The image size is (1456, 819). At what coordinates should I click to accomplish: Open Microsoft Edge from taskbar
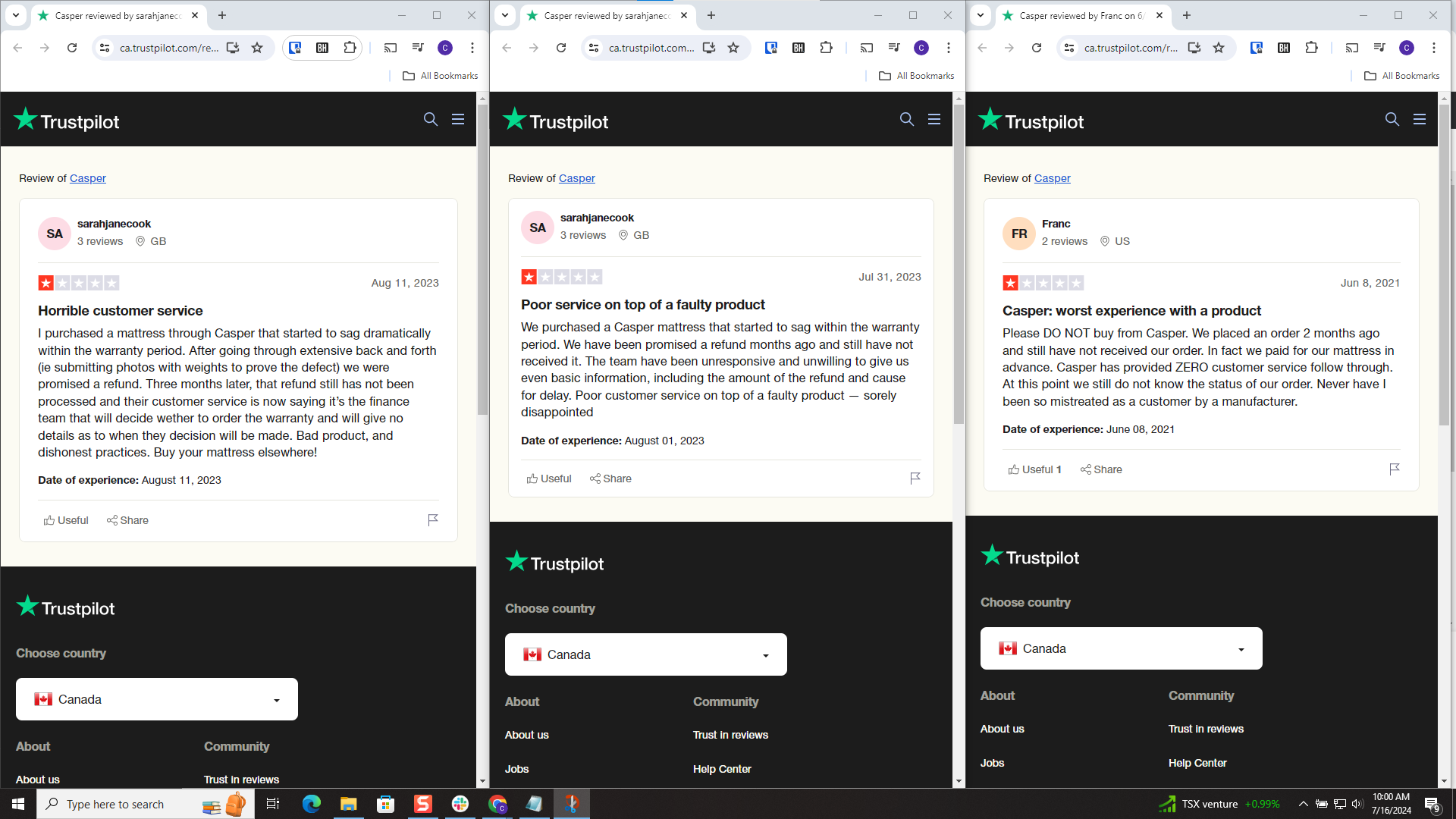312,804
